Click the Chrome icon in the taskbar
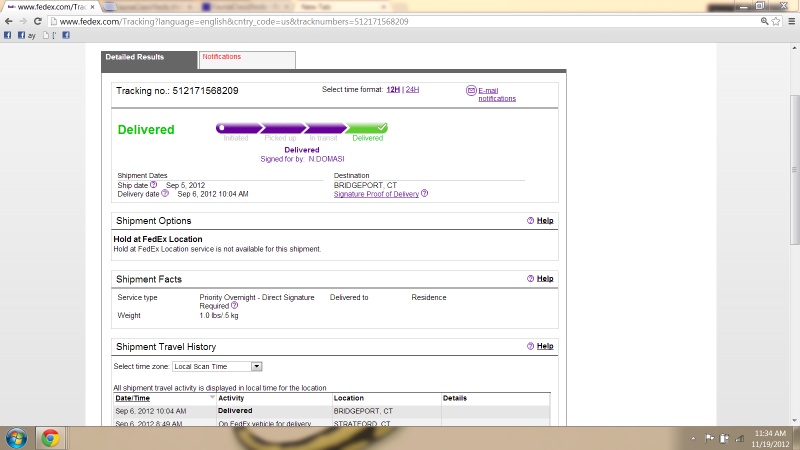The width and height of the screenshot is (800, 450). (x=50, y=438)
